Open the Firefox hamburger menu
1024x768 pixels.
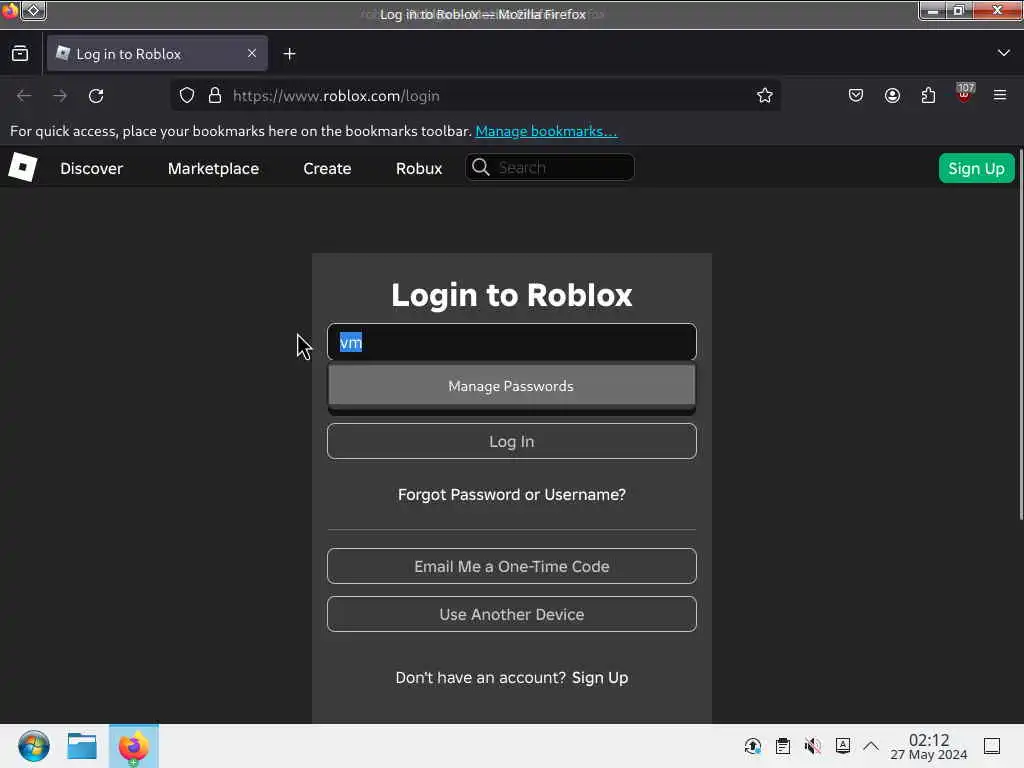click(1000, 95)
